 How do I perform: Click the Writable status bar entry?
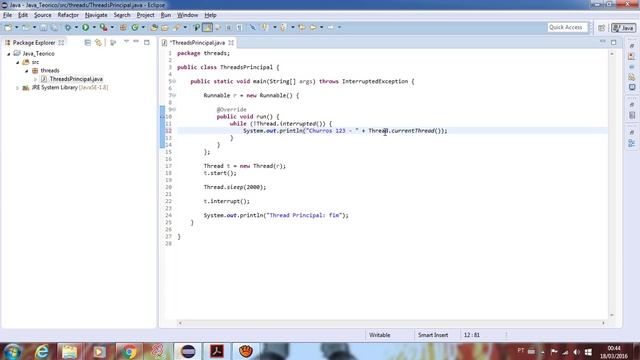click(380, 335)
